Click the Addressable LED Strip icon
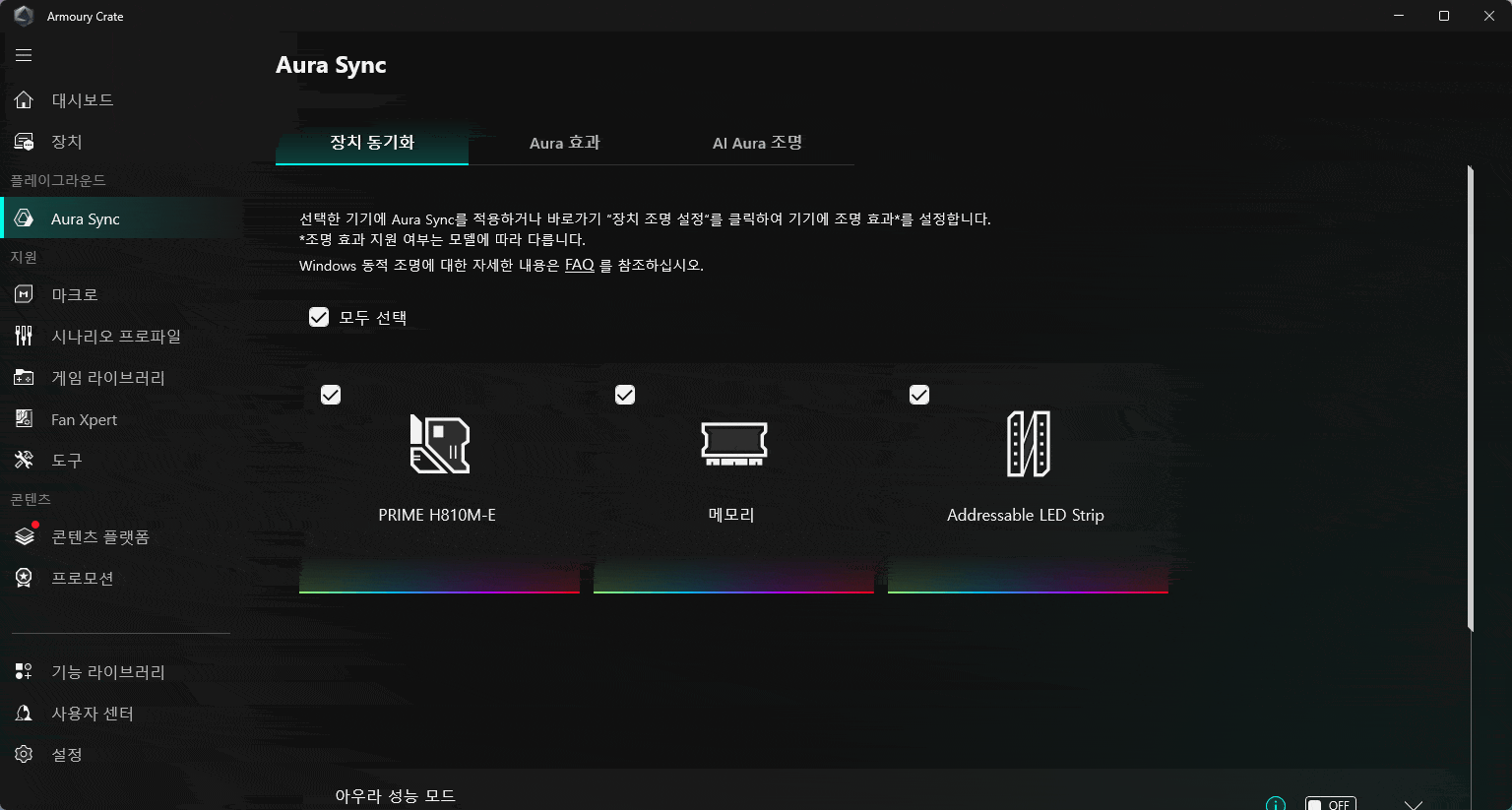1512x810 pixels. pyautogui.click(x=1029, y=444)
